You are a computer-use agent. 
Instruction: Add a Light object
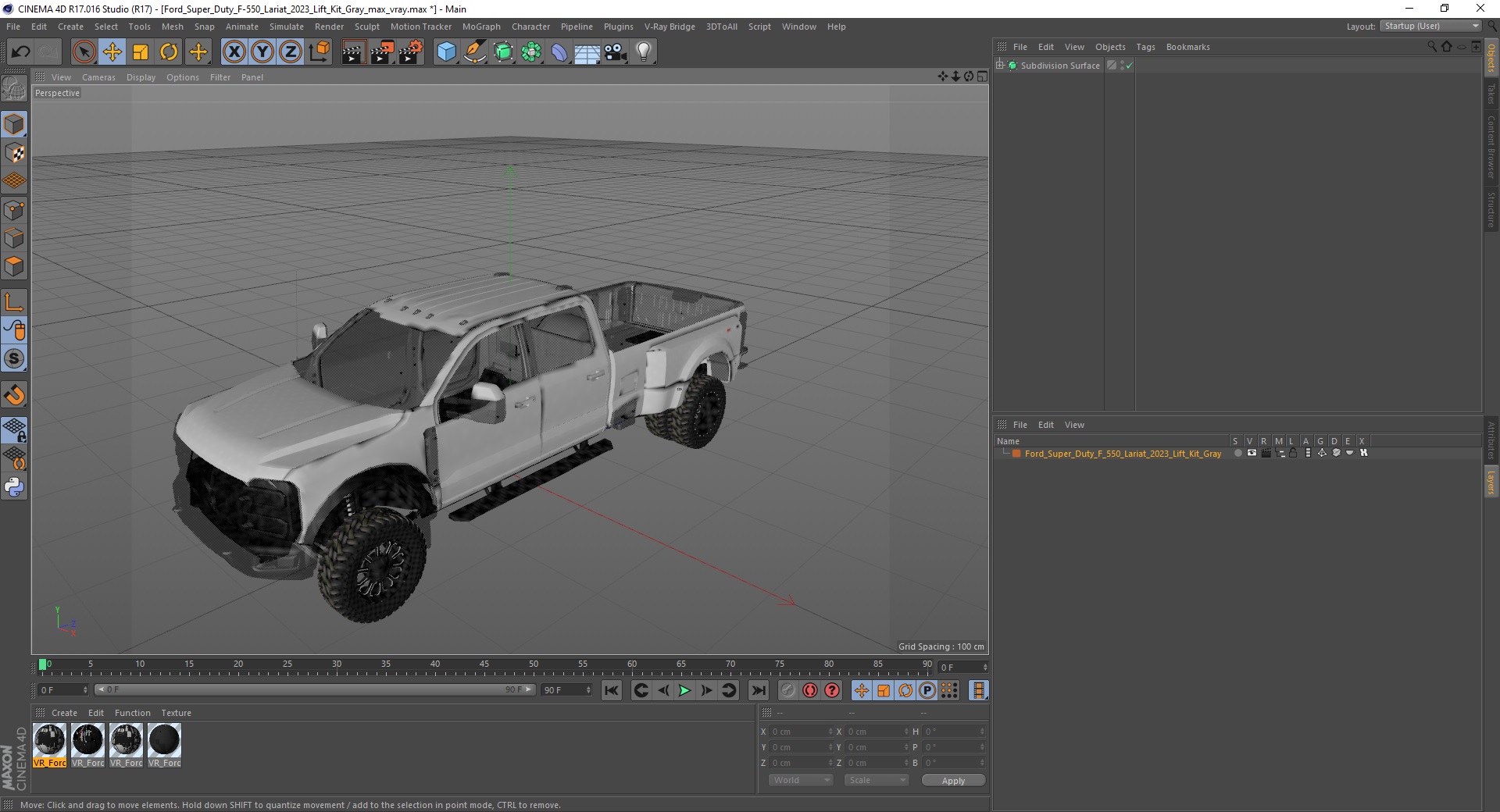click(x=644, y=52)
